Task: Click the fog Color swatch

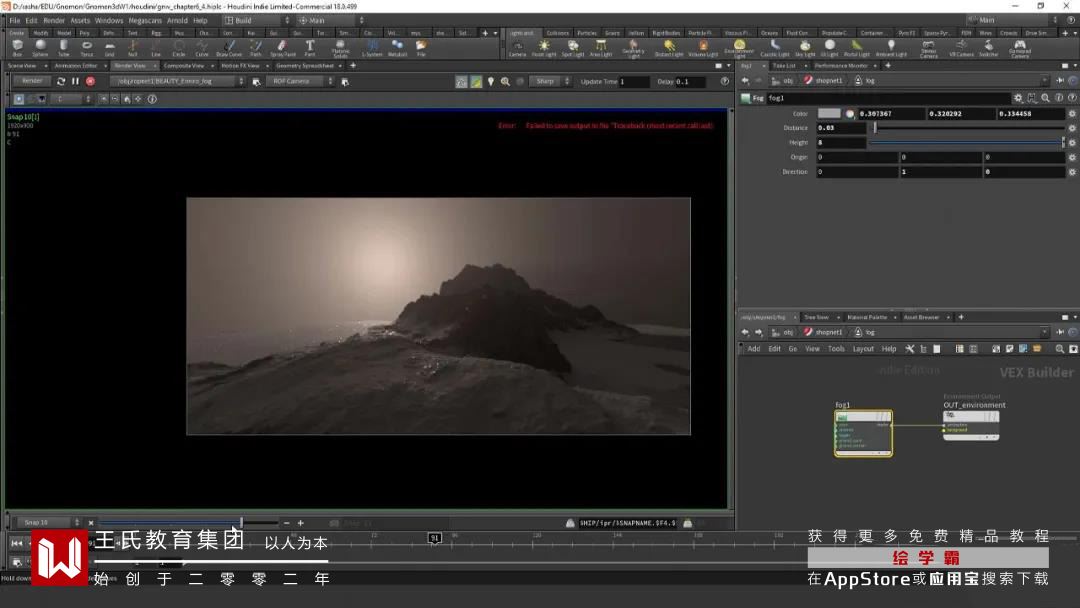Action: coord(829,114)
